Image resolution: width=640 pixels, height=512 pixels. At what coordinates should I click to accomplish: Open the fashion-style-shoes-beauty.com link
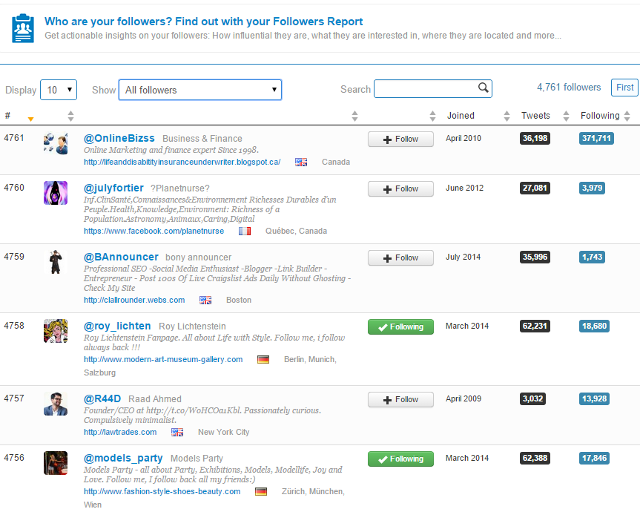(162, 491)
